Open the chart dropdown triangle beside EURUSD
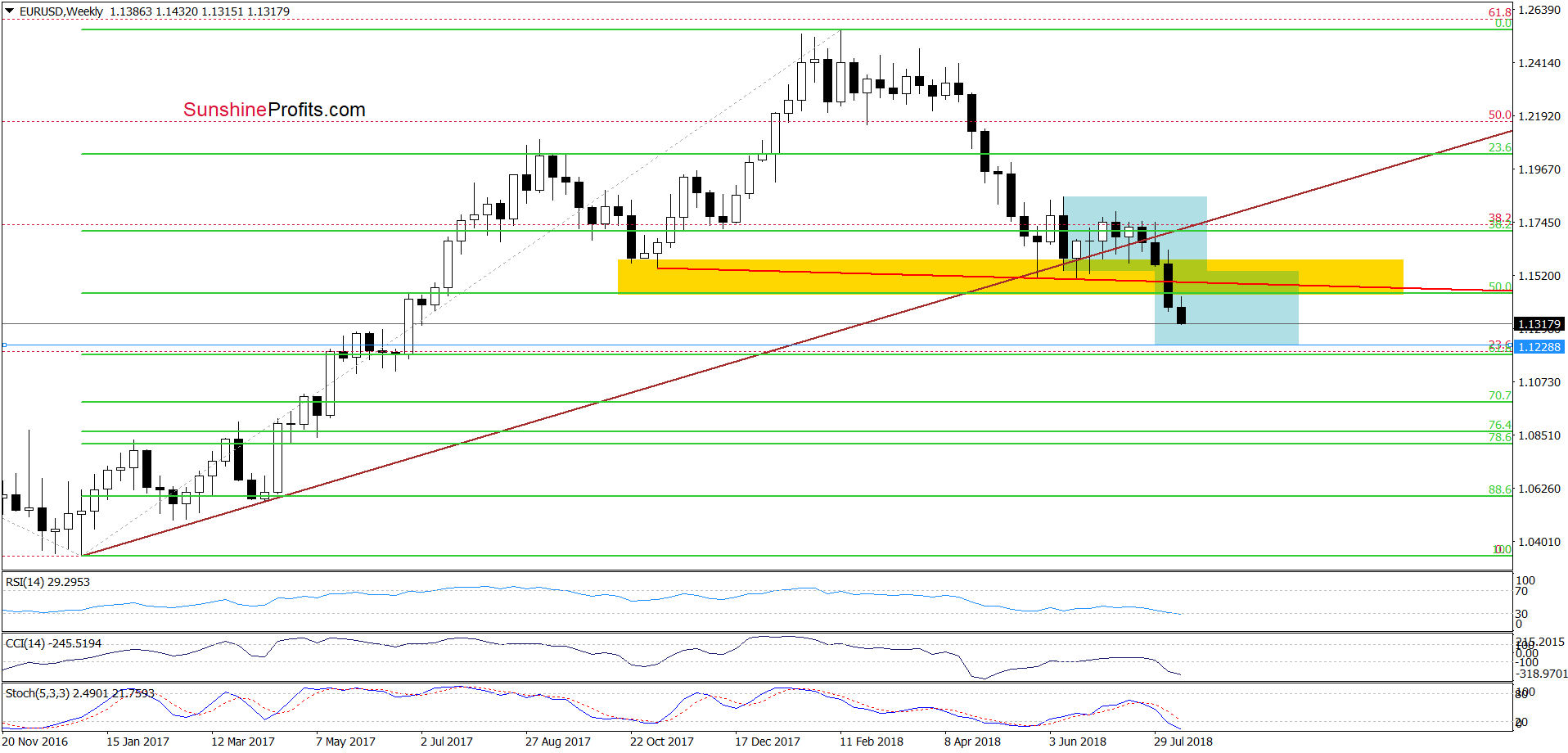Screen dimensions: 1568x753 (x=9, y=11)
